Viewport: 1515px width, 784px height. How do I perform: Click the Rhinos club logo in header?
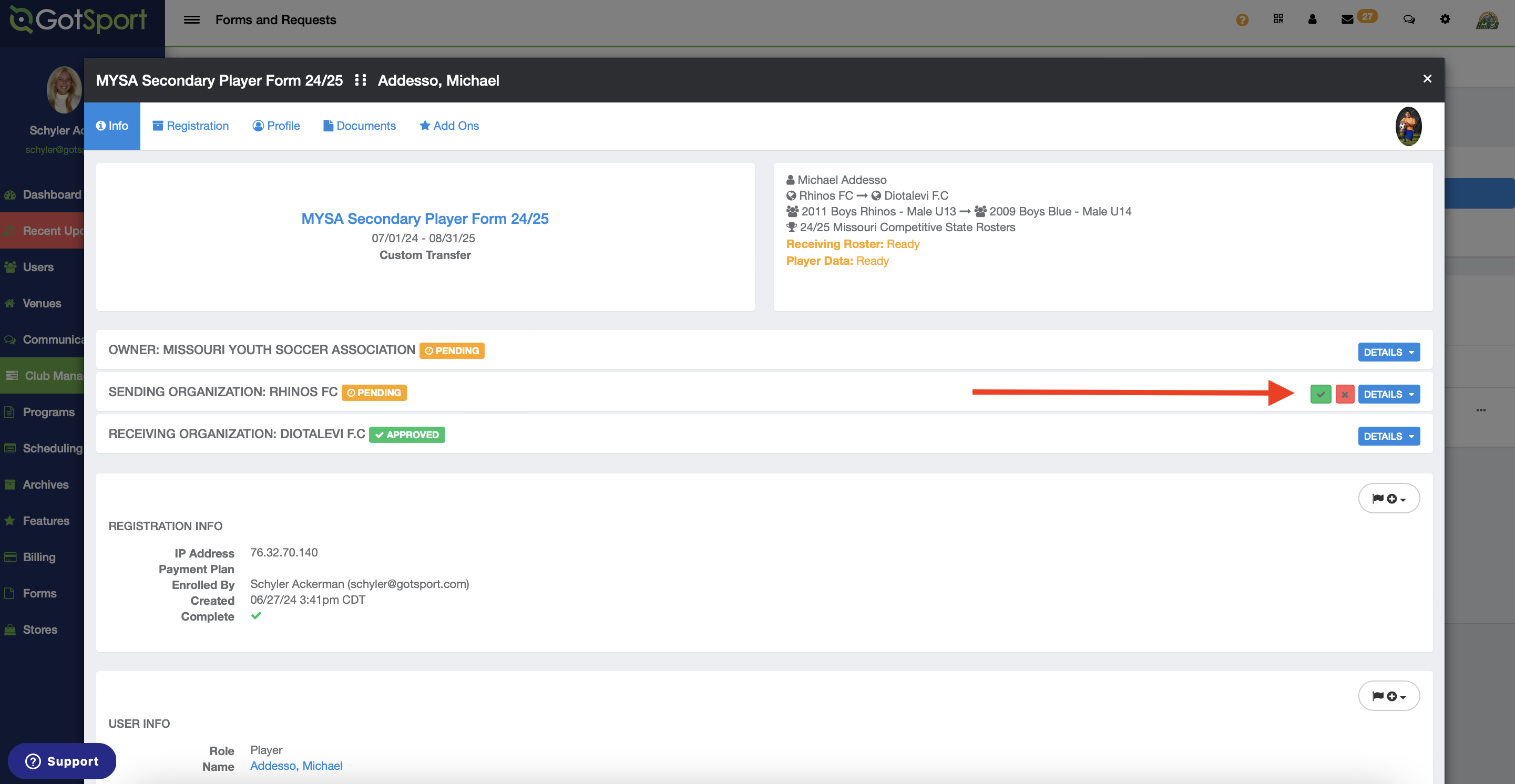[1487, 20]
